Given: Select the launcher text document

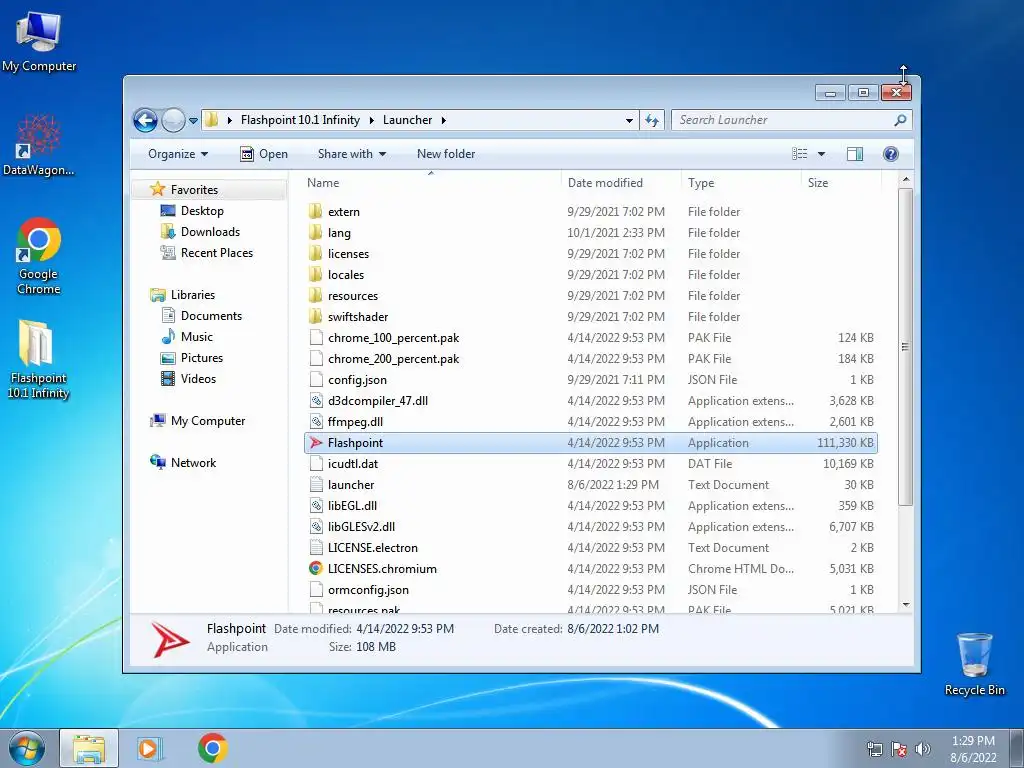Looking at the screenshot, I should click(x=351, y=485).
